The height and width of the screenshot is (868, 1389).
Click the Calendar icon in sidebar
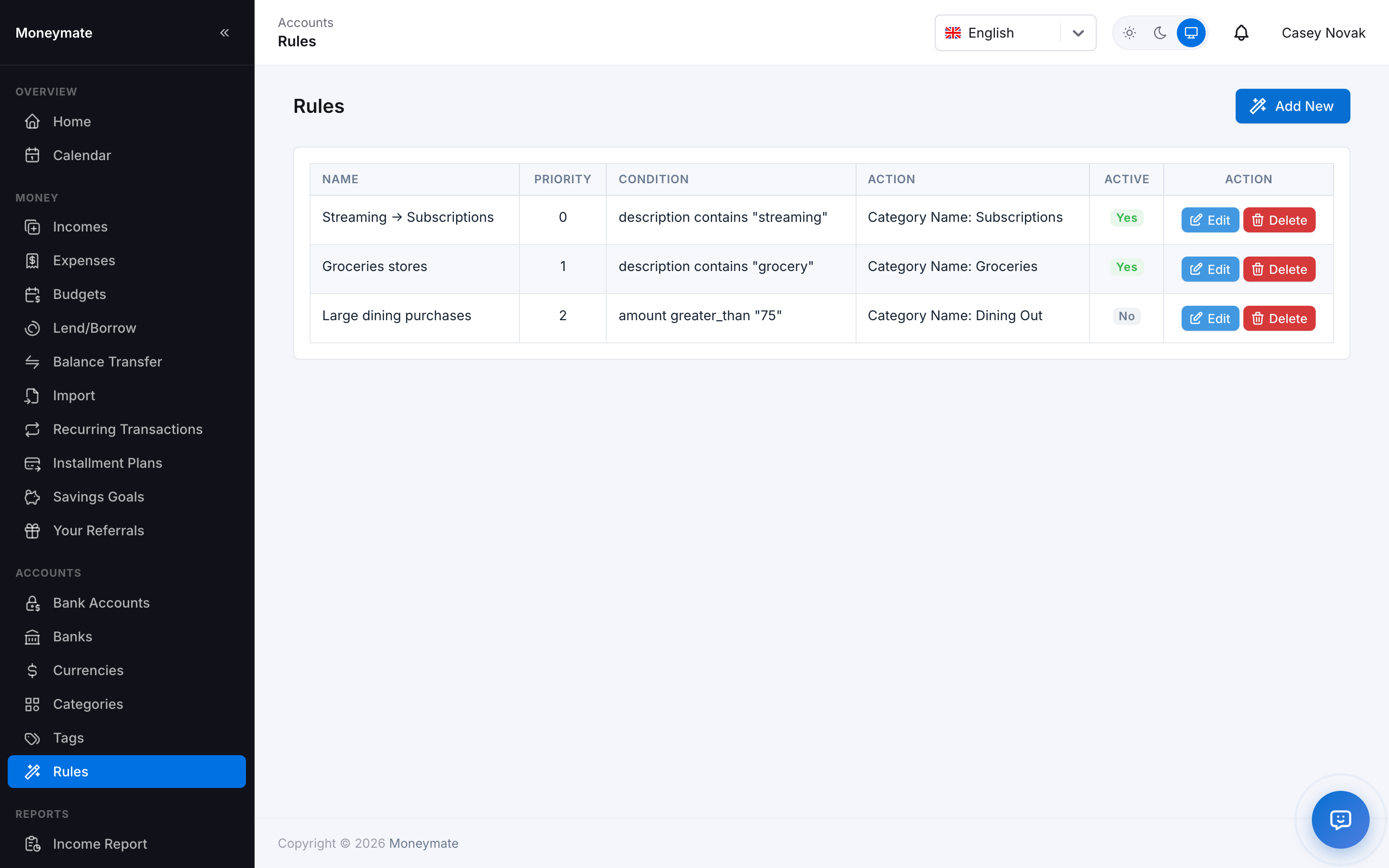[33, 156]
